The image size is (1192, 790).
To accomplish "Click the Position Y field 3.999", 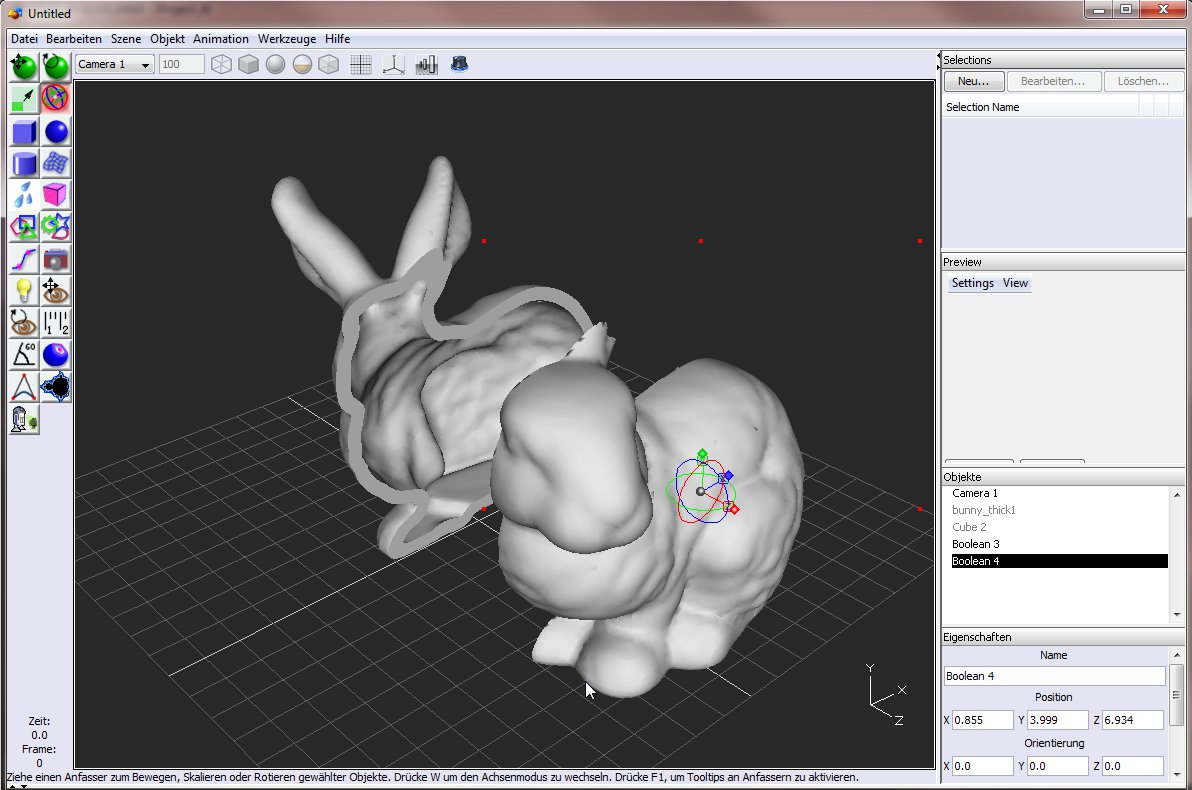I will 1057,720.
